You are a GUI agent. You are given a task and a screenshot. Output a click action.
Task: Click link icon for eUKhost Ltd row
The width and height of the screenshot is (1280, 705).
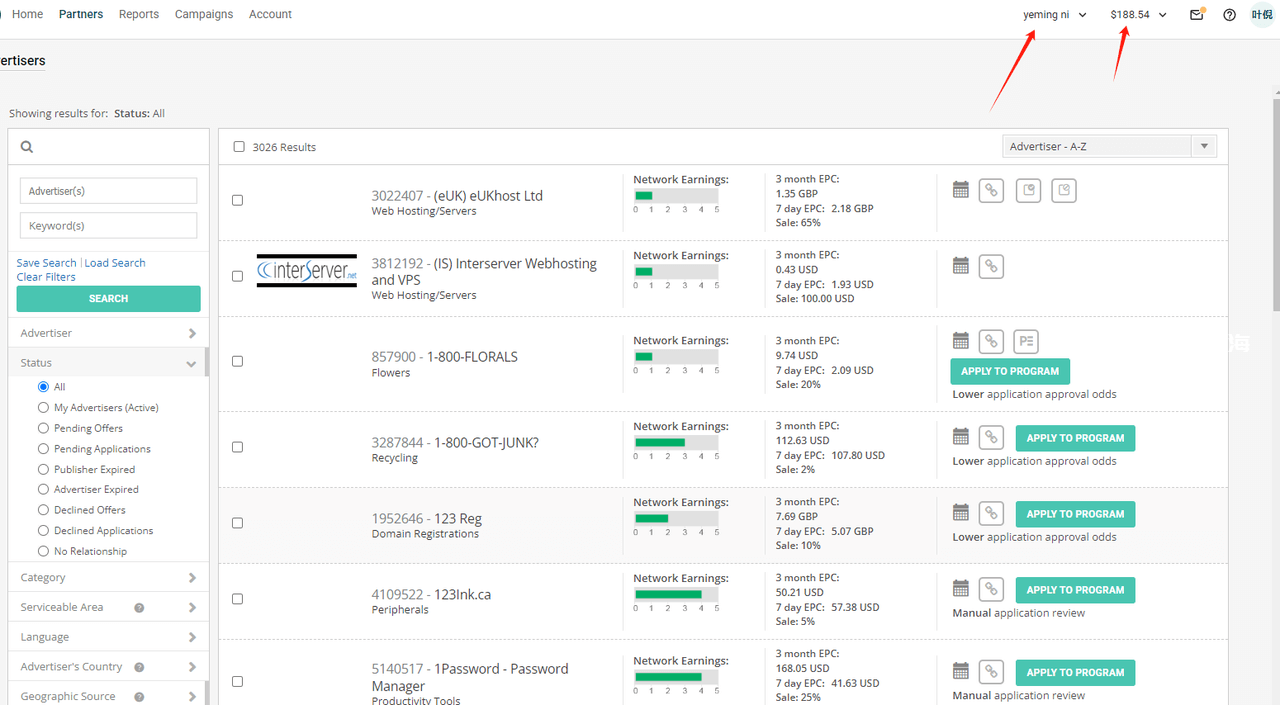[991, 190]
